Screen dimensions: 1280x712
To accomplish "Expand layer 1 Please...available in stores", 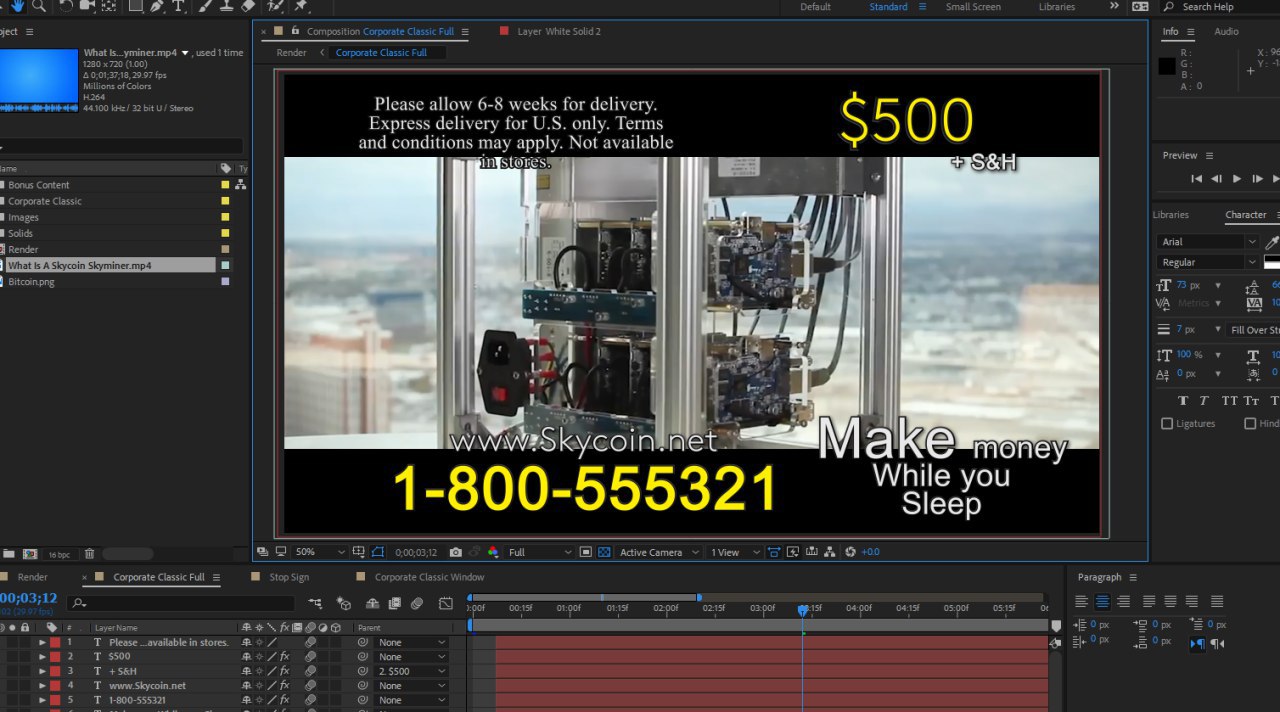I will coord(42,643).
